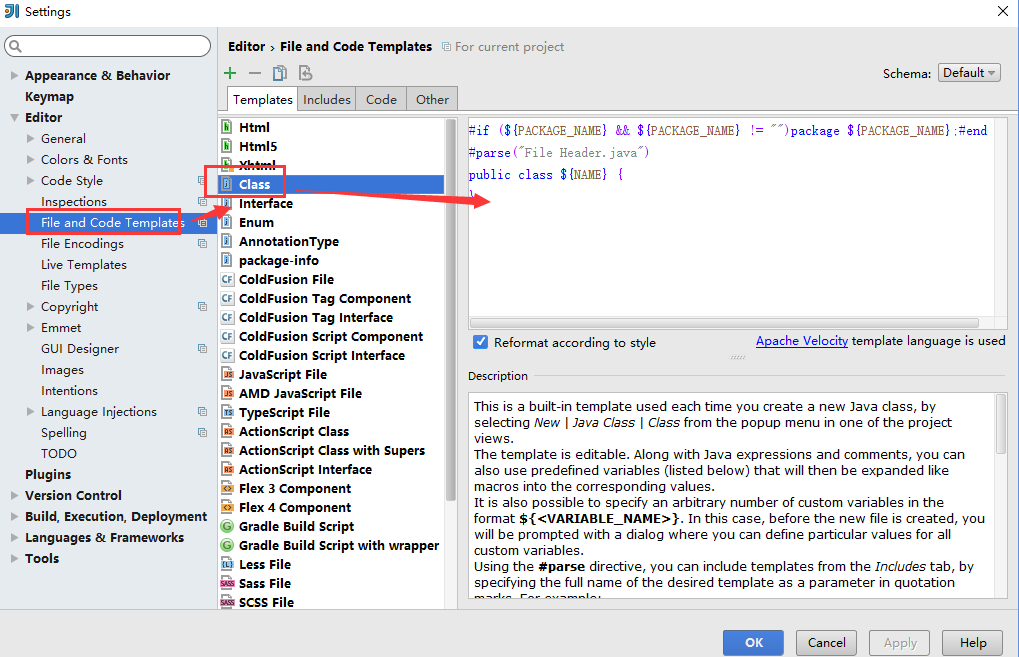Image resolution: width=1019 pixels, height=657 pixels.
Task: Click the AMD JavaScript File icon
Action: coord(227,393)
